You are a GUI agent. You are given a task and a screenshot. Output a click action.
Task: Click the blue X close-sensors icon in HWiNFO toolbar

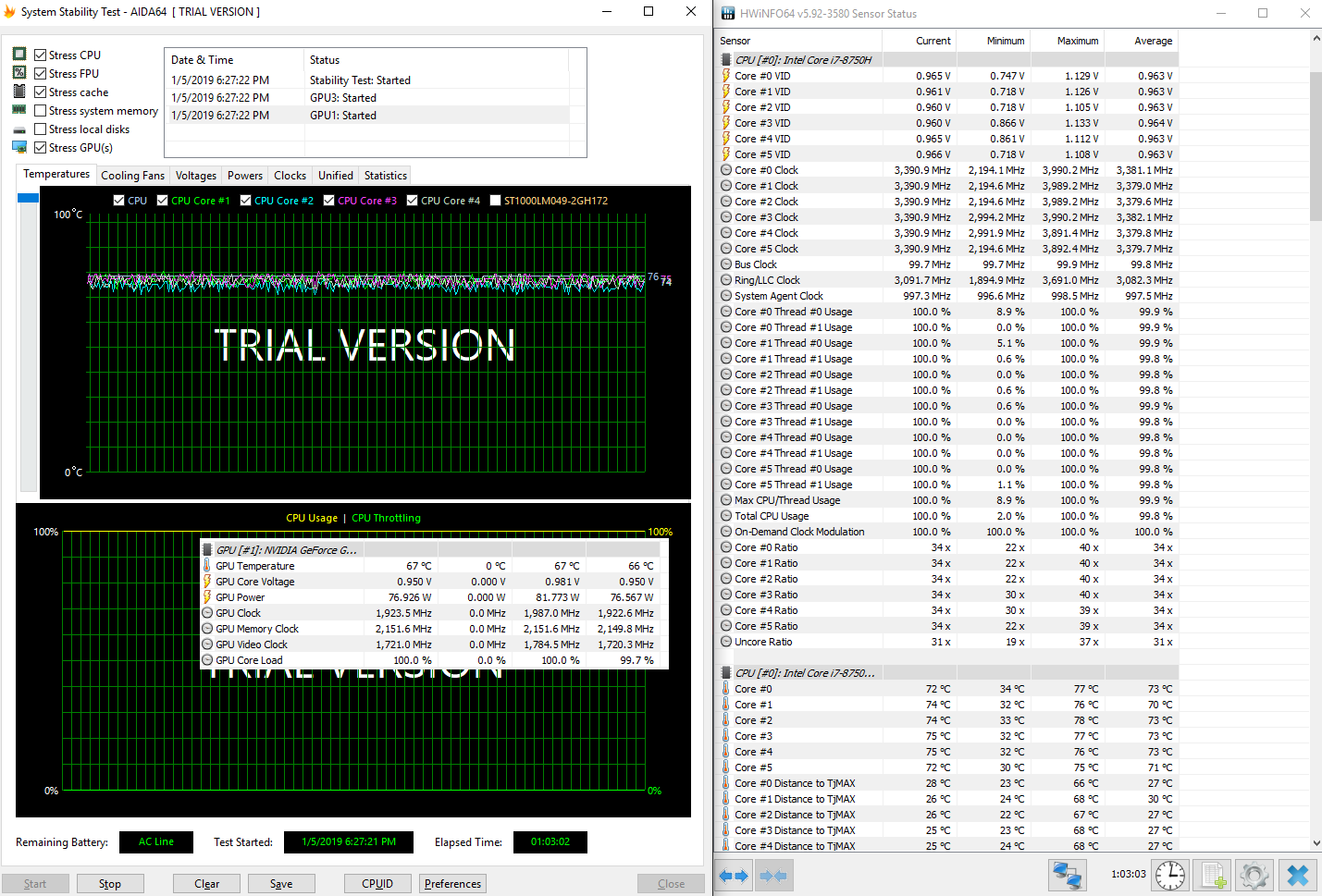1298,875
